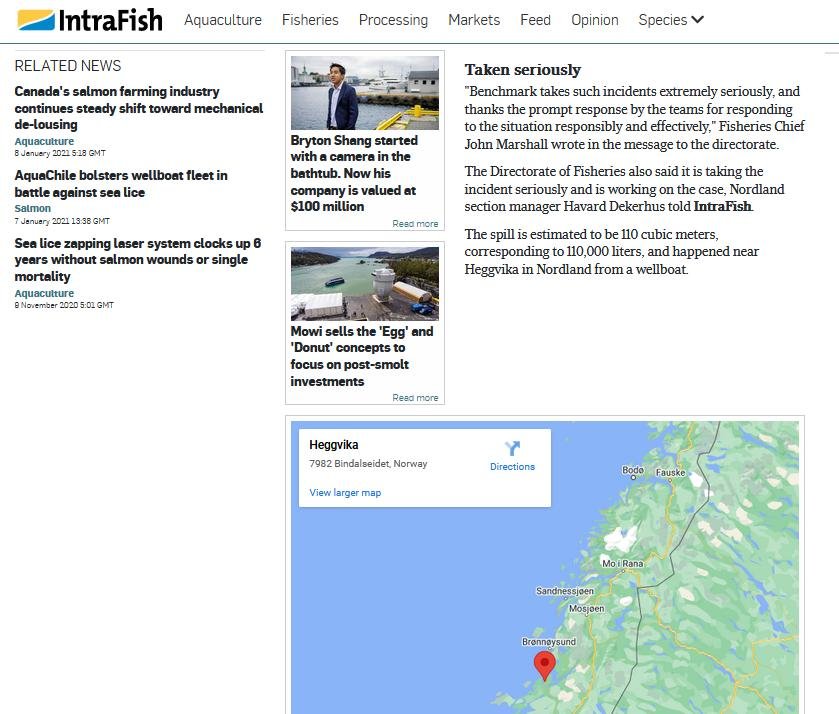Open the Fisheries section from the navigation
The image size is (839, 714).
(310, 19)
